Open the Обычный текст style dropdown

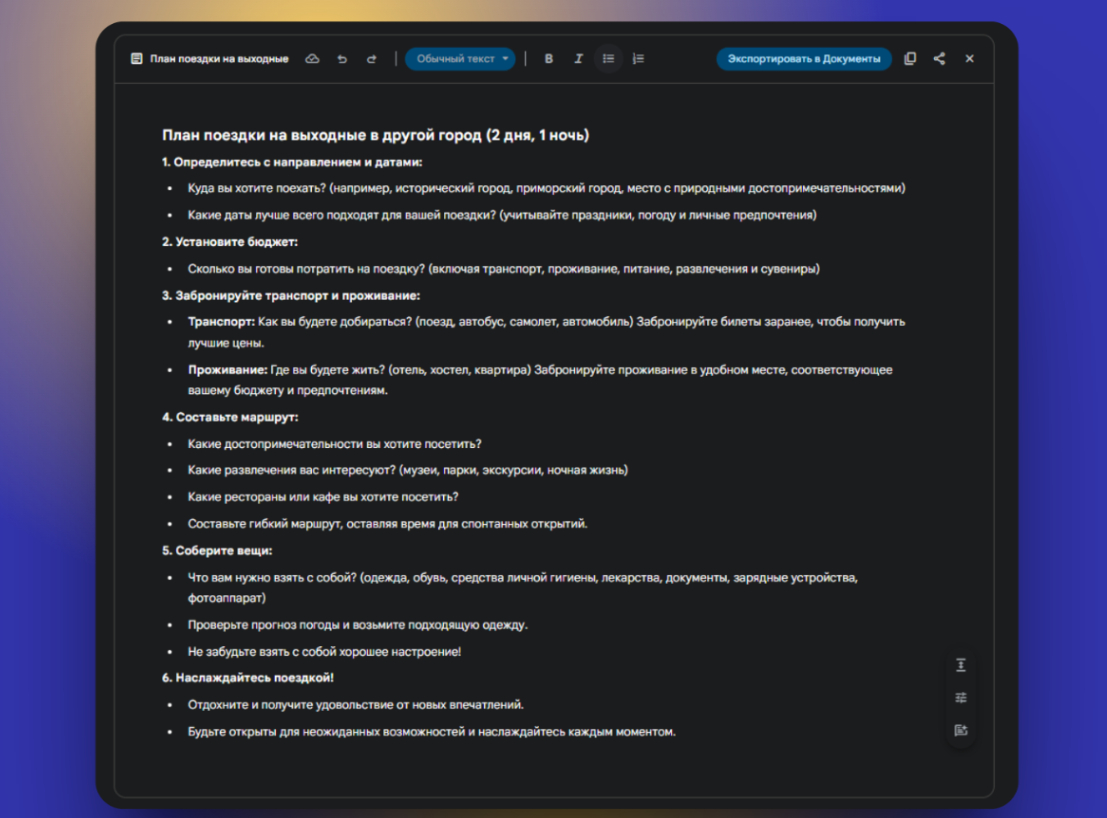[x=460, y=59]
